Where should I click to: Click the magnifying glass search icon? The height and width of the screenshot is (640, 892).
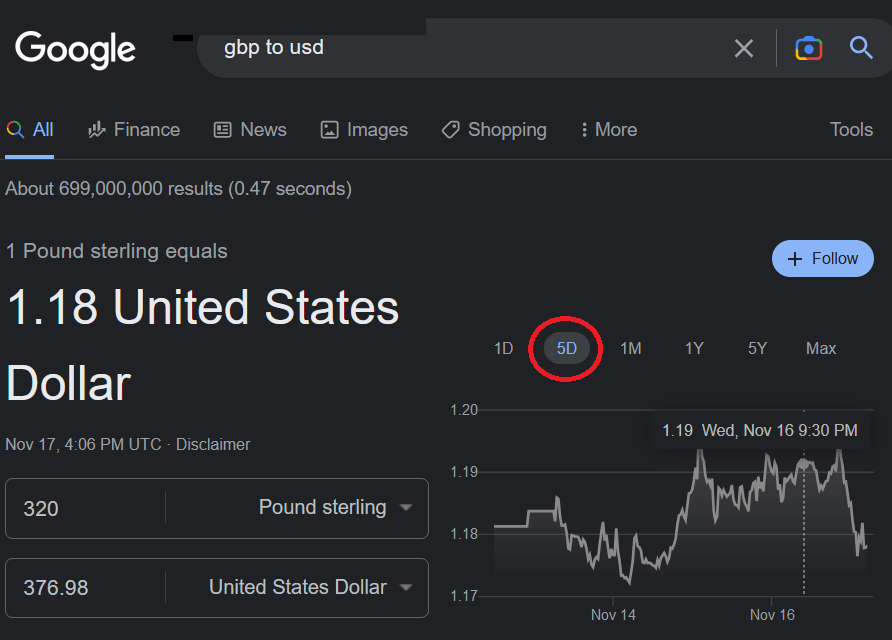click(x=861, y=48)
